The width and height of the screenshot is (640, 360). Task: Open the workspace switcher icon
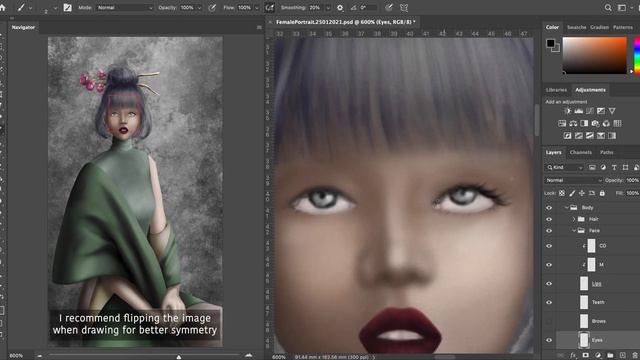[x=622, y=7]
